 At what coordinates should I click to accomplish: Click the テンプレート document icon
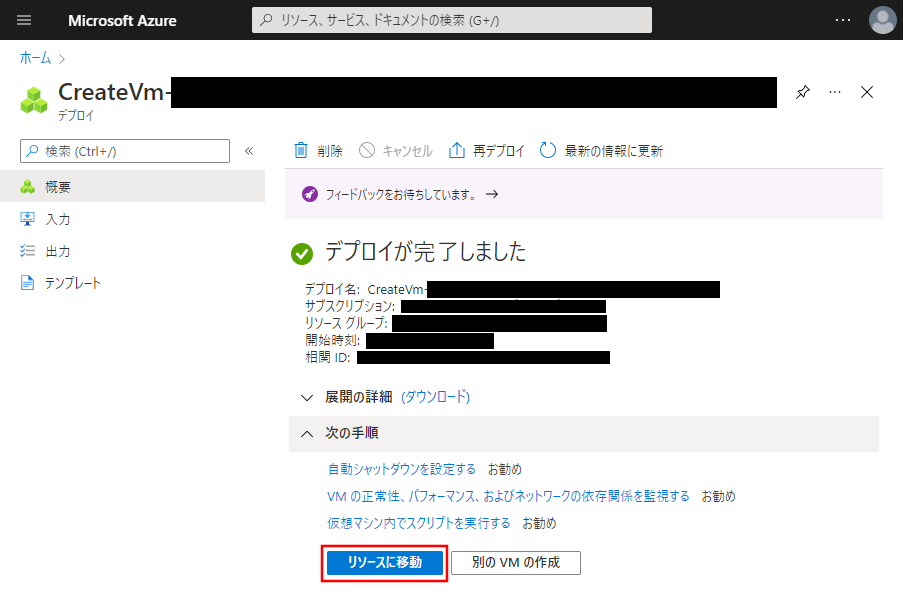pyautogui.click(x=27, y=283)
